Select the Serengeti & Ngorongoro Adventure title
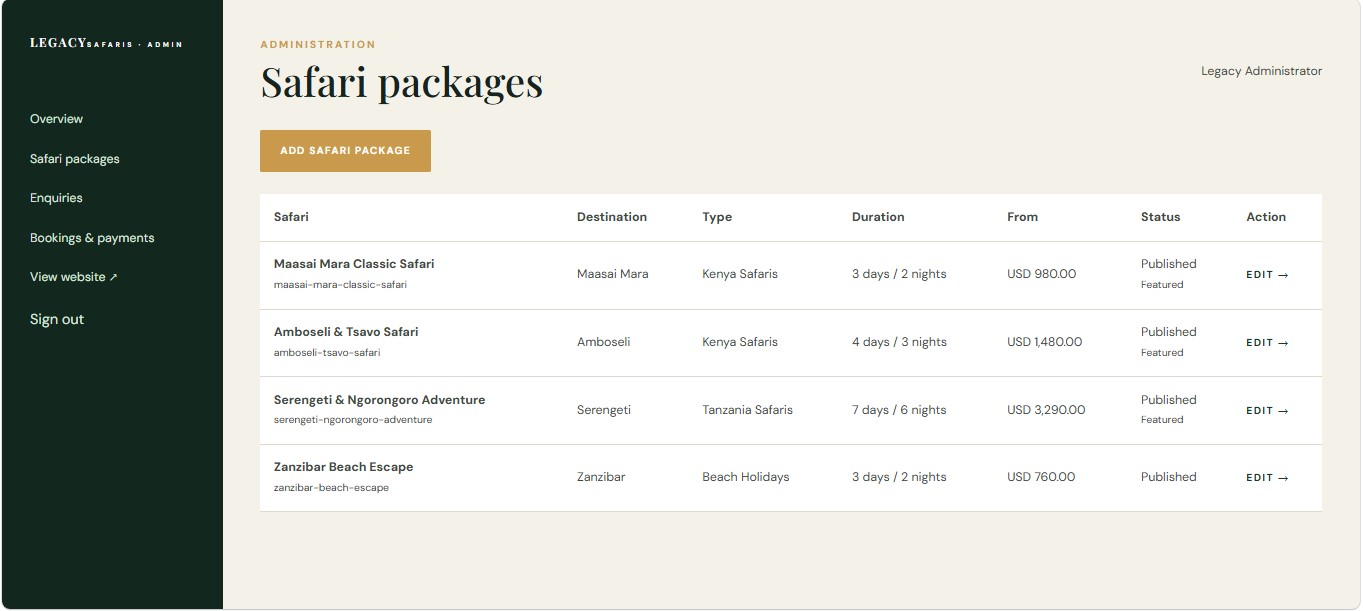The width and height of the screenshot is (1363, 611). click(379, 400)
